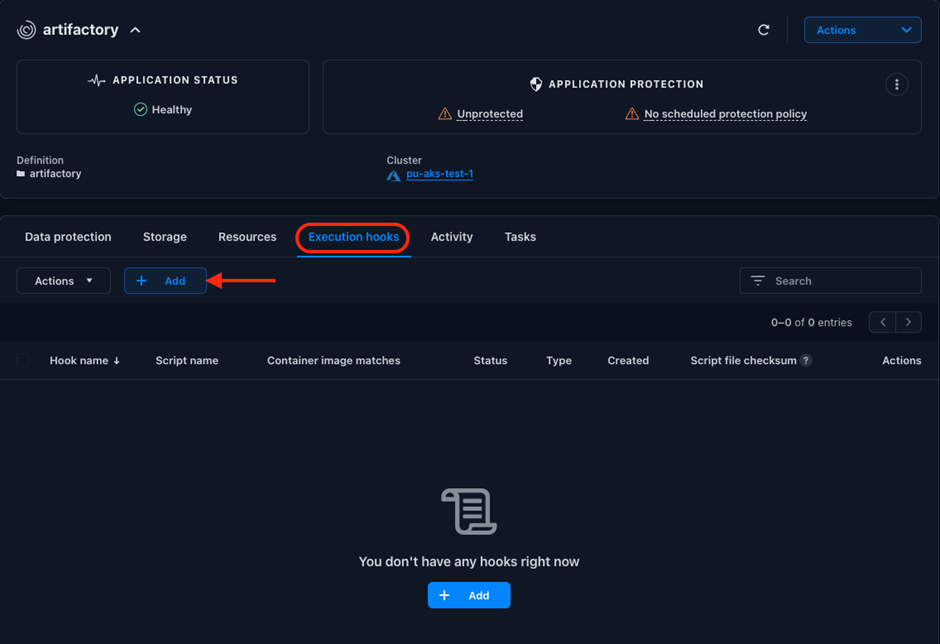This screenshot has width=940, height=644.
Task: Click Container image matches column header
Action: click(x=334, y=360)
